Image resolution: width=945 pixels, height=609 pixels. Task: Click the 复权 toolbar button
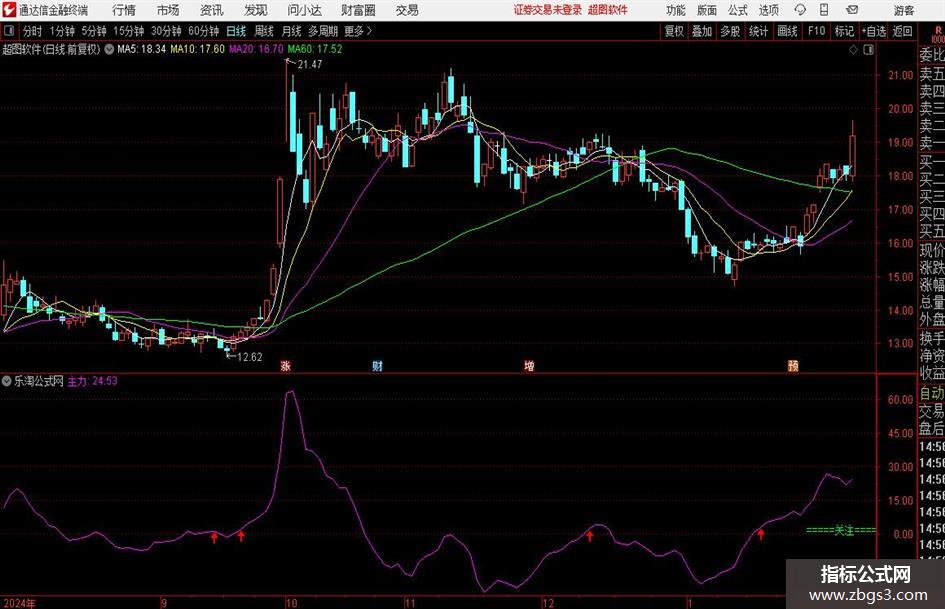tap(674, 31)
